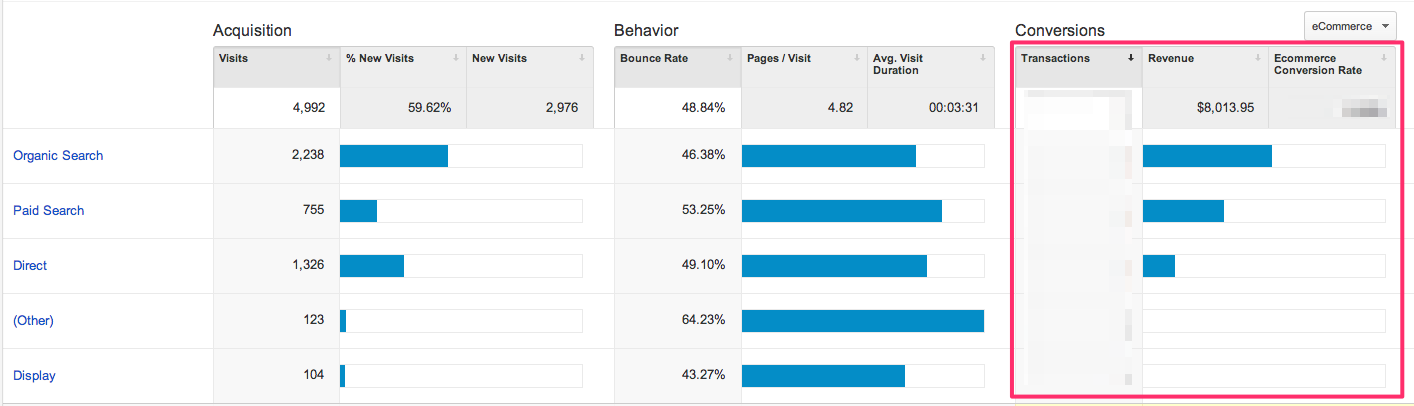1414x406 pixels.
Task: Click the Bounce Rate sort arrow
Action: (731, 58)
